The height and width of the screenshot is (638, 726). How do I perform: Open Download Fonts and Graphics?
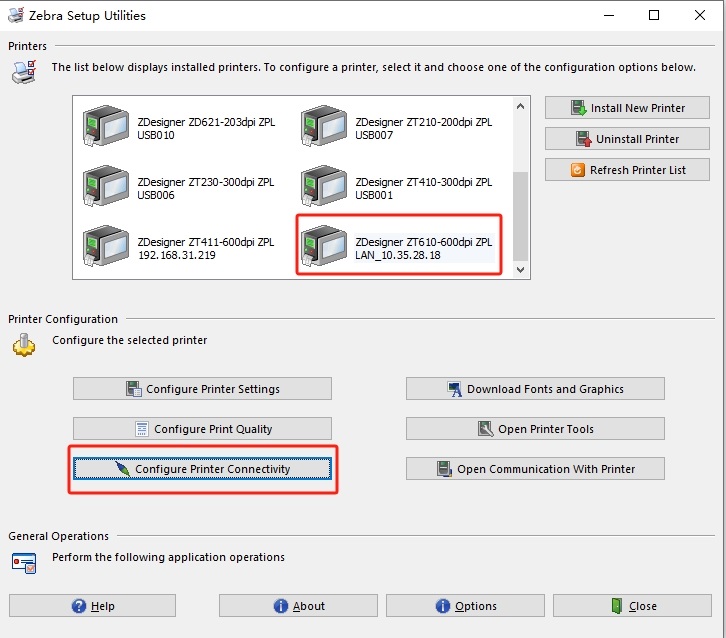[535, 389]
